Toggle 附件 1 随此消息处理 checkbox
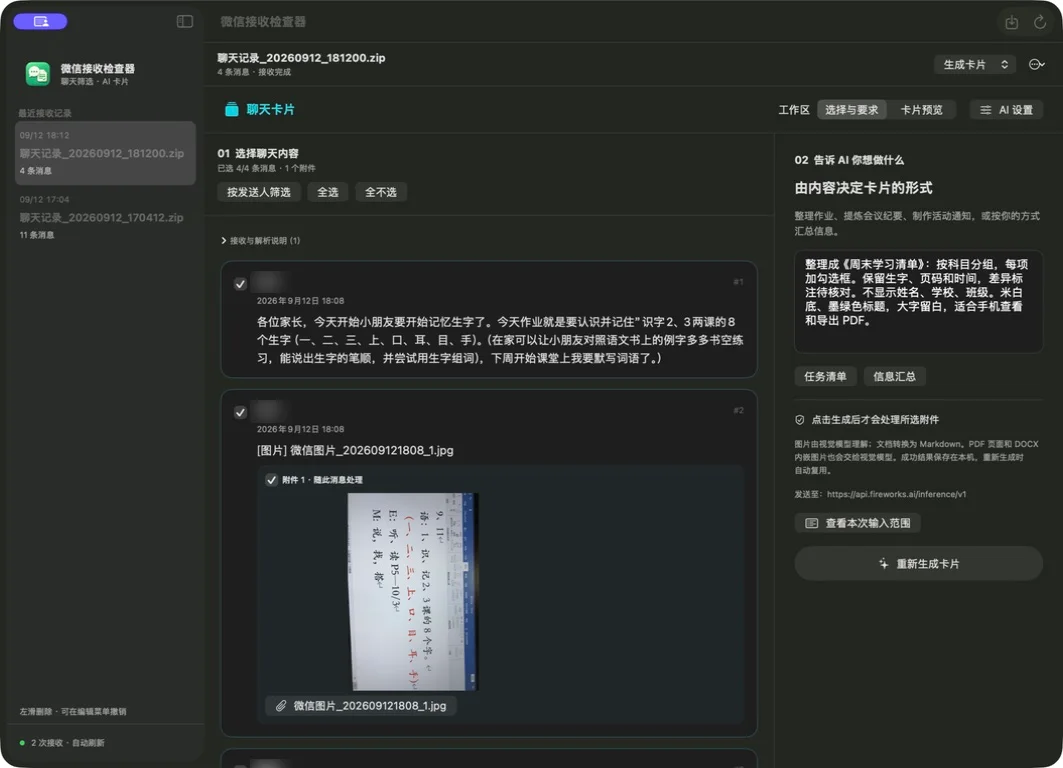1063x768 pixels. click(271, 480)
